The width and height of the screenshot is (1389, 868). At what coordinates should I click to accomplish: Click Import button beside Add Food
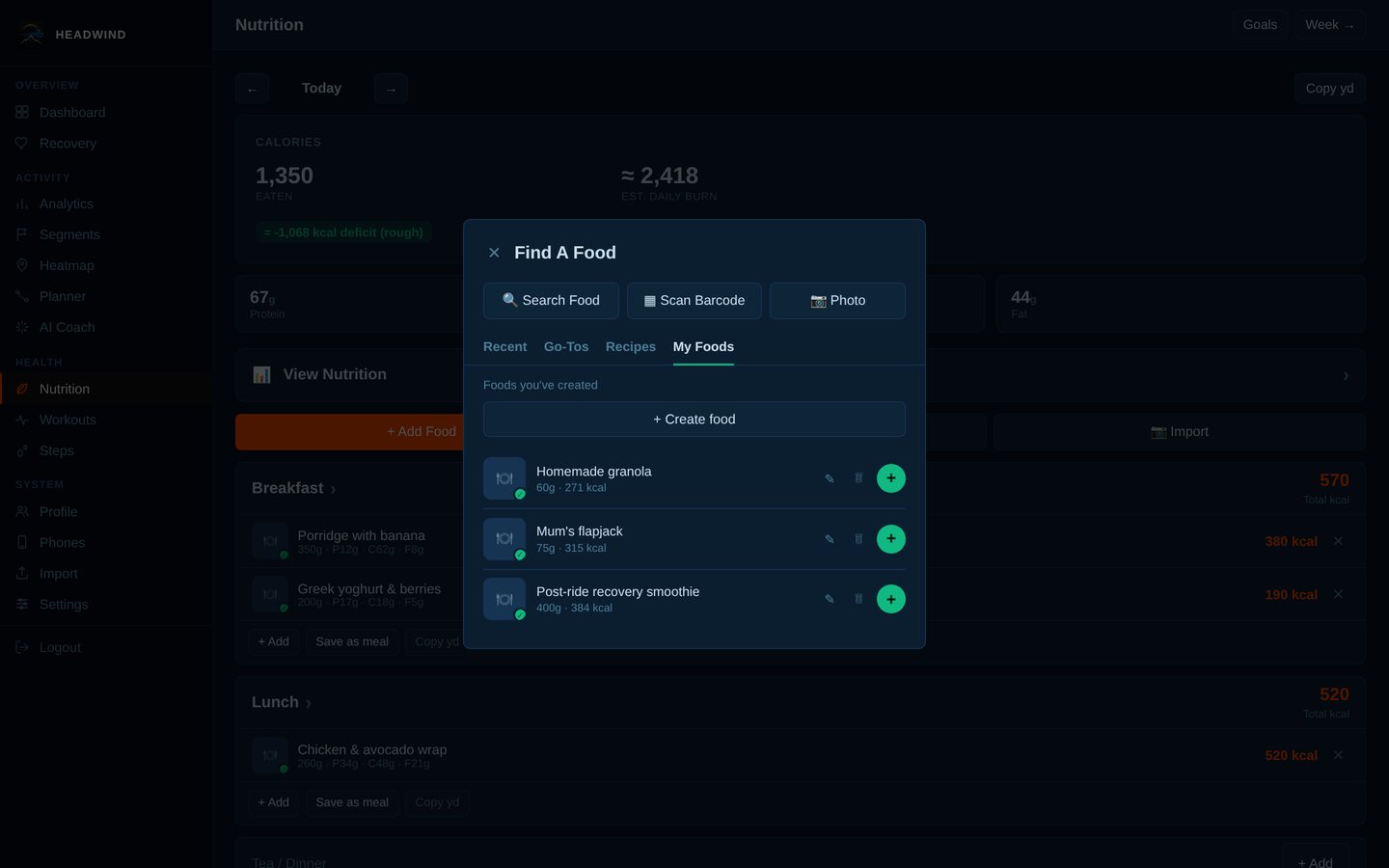pos(1179,432)
